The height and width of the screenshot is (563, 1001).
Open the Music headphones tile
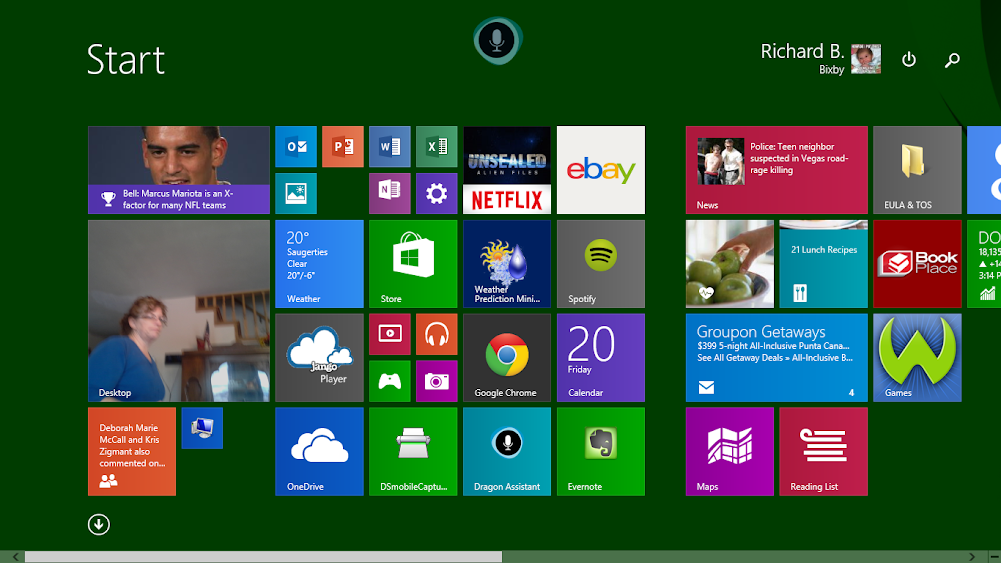click(x=437, y=334)
